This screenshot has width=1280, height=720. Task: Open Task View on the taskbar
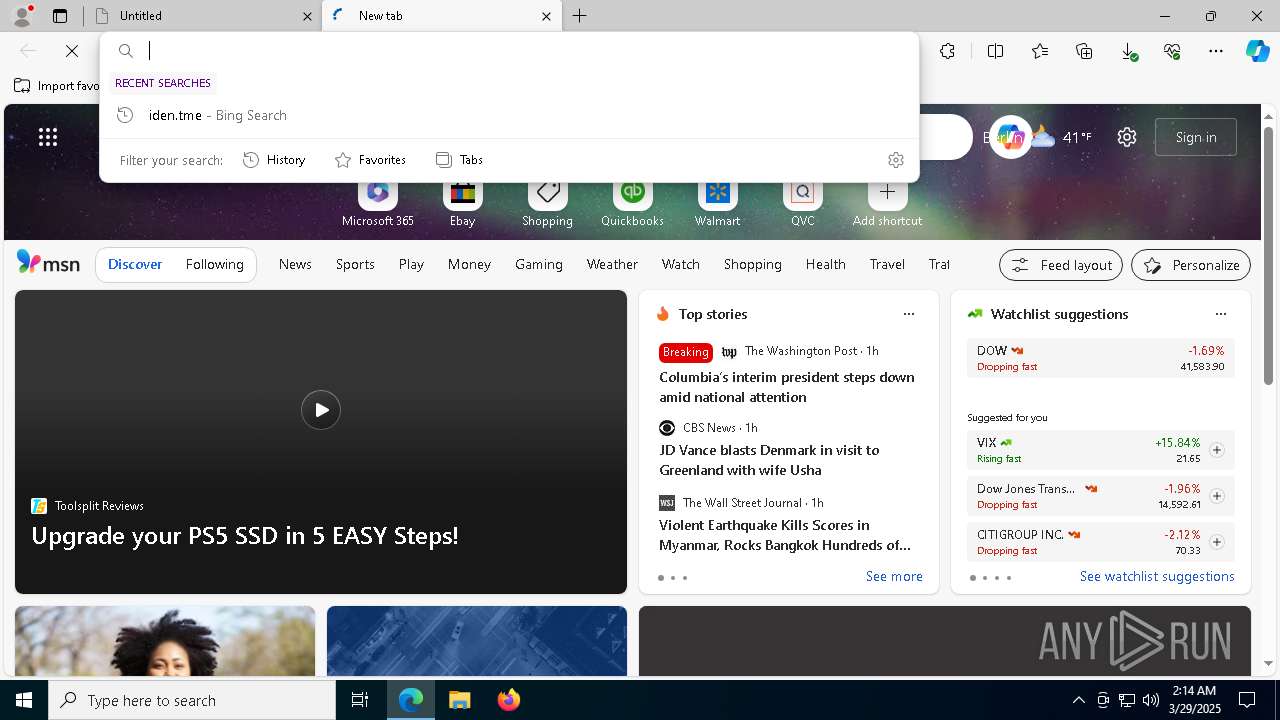click(x=360, y=700)
